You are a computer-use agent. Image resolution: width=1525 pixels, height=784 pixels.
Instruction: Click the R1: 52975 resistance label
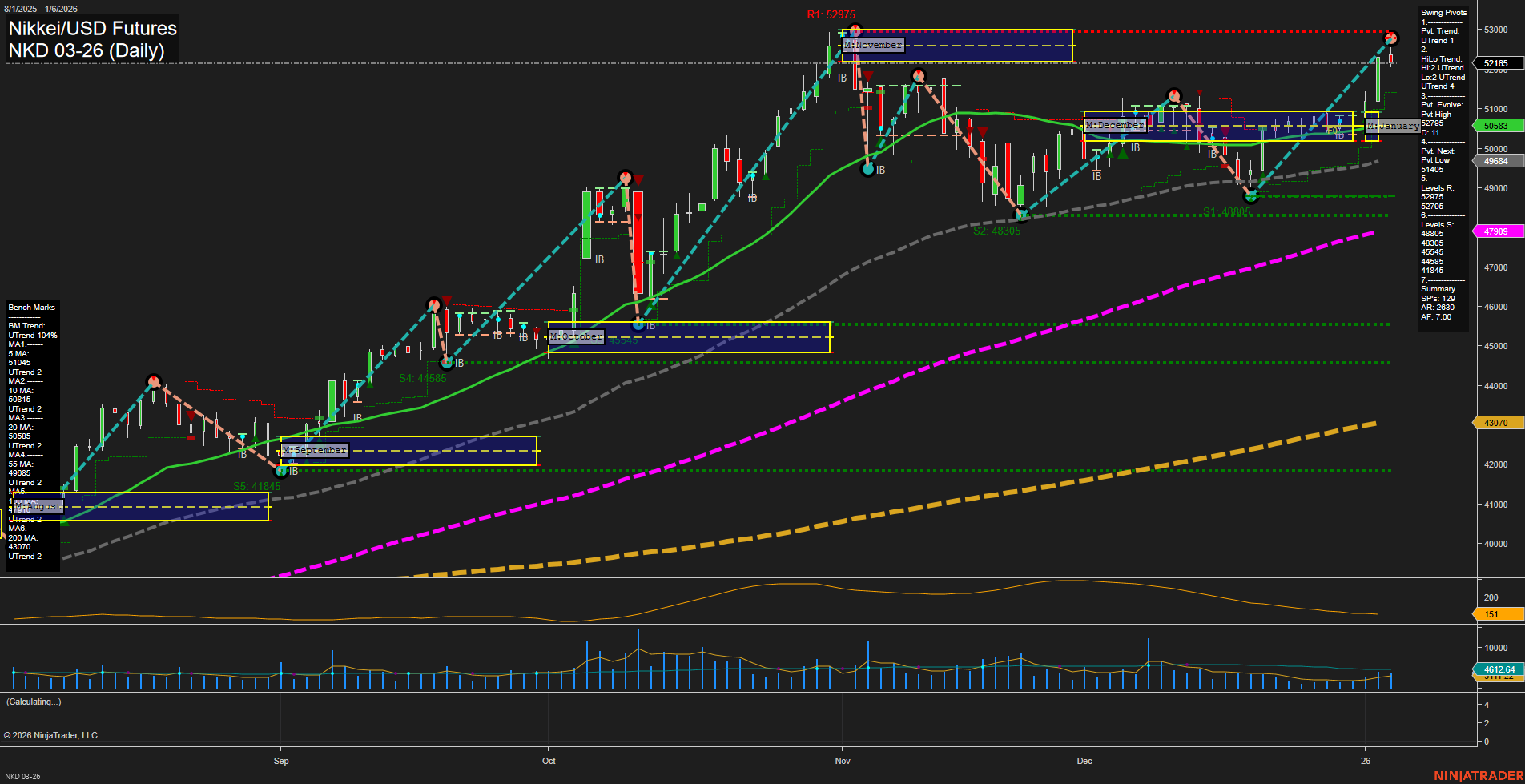pyautogui.click(x=833, y=14)
